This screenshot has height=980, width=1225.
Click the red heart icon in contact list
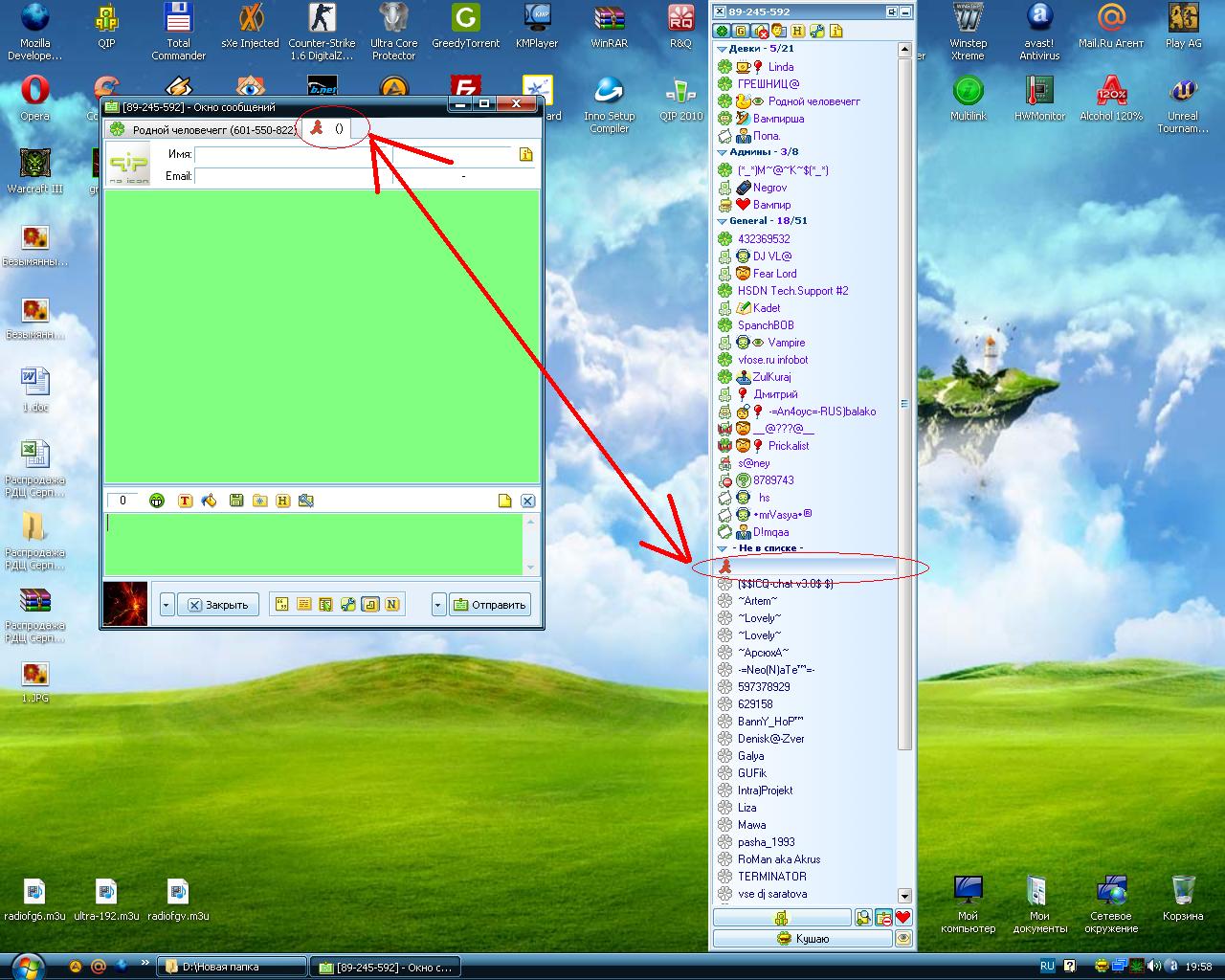[902, 918]
